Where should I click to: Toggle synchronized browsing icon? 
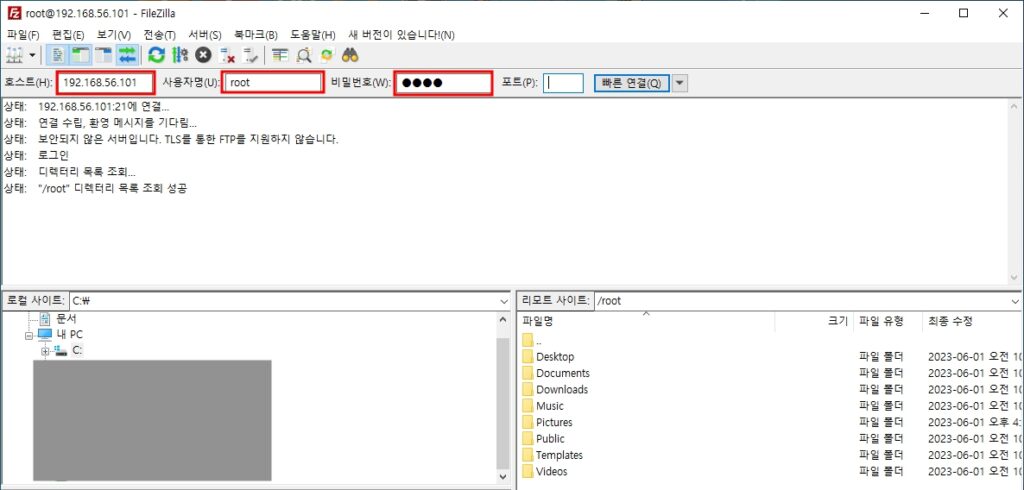click(x=327, y=56)
